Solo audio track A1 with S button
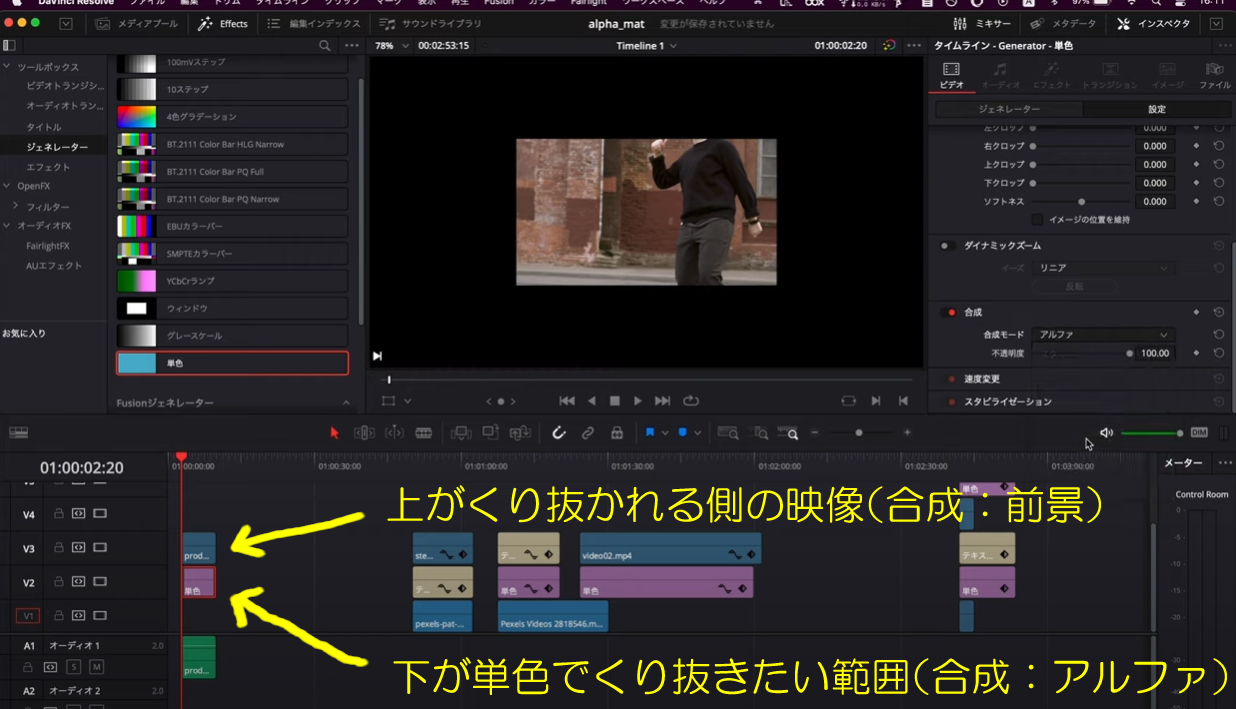1236x709 pixels. tap(74, 667)
